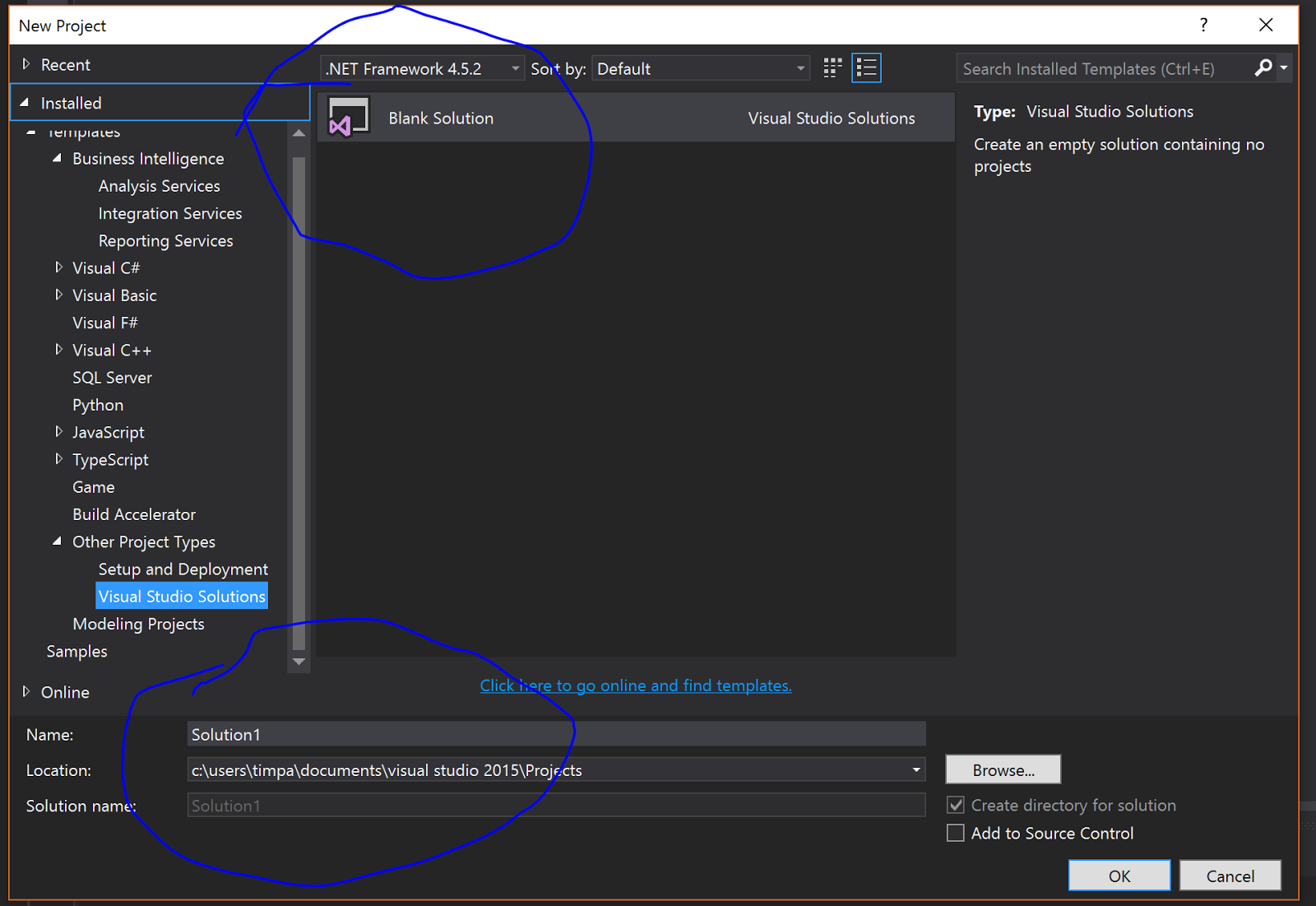
Task: Click the Browse... button
Action: 1003,769
